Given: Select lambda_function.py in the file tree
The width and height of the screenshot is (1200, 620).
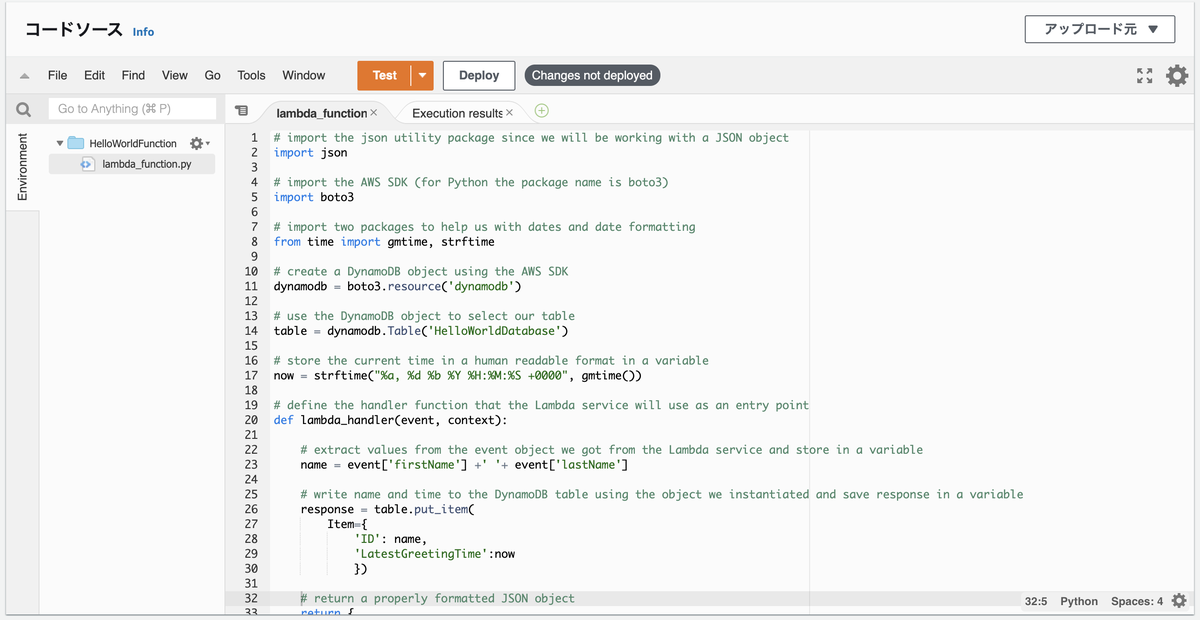Looking at the screenshot, I should pos(147,164).
